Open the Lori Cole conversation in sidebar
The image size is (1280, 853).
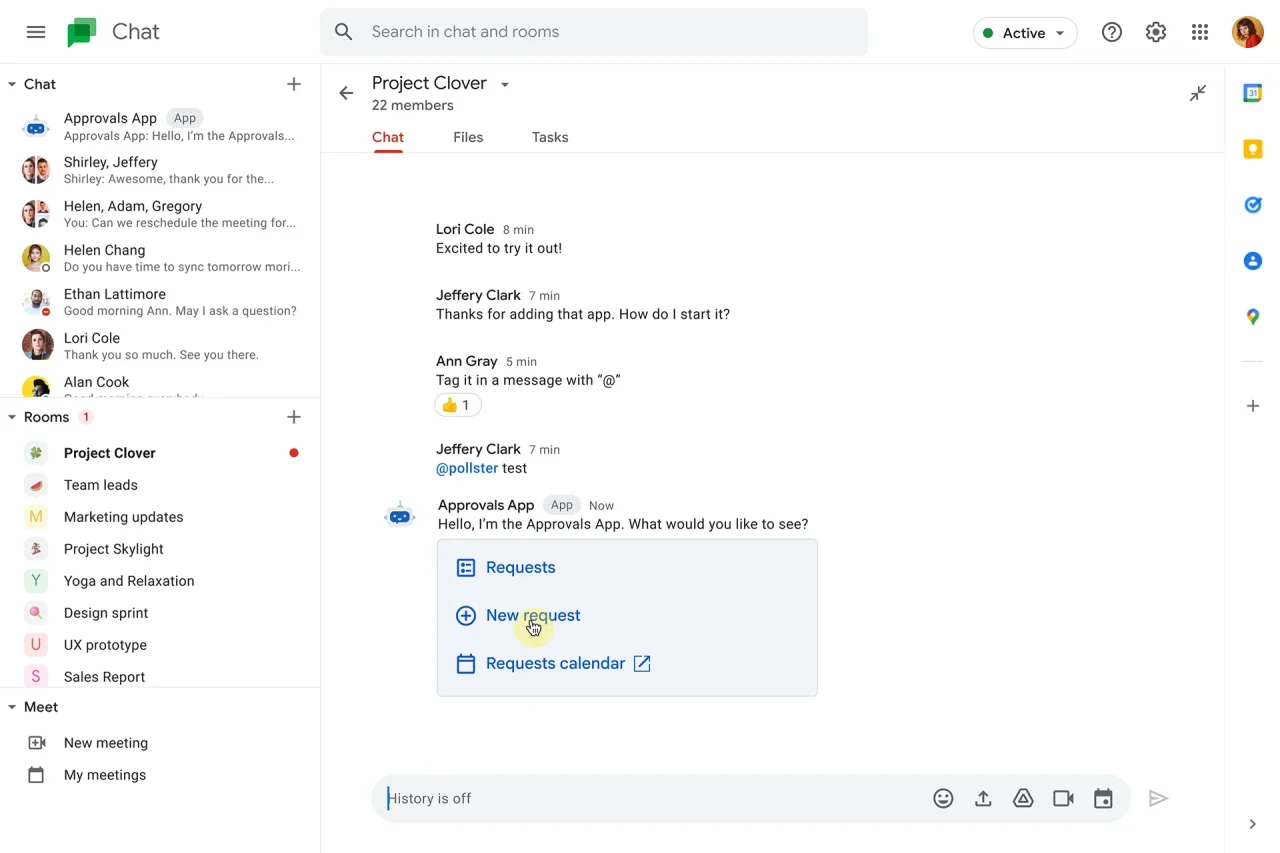tap(160, 346)
